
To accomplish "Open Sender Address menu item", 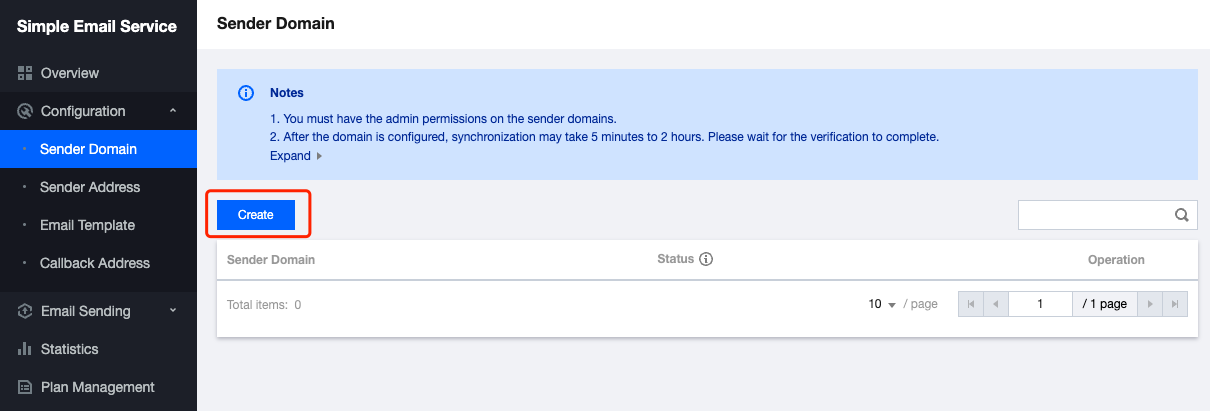I will [x=90, y=187].
